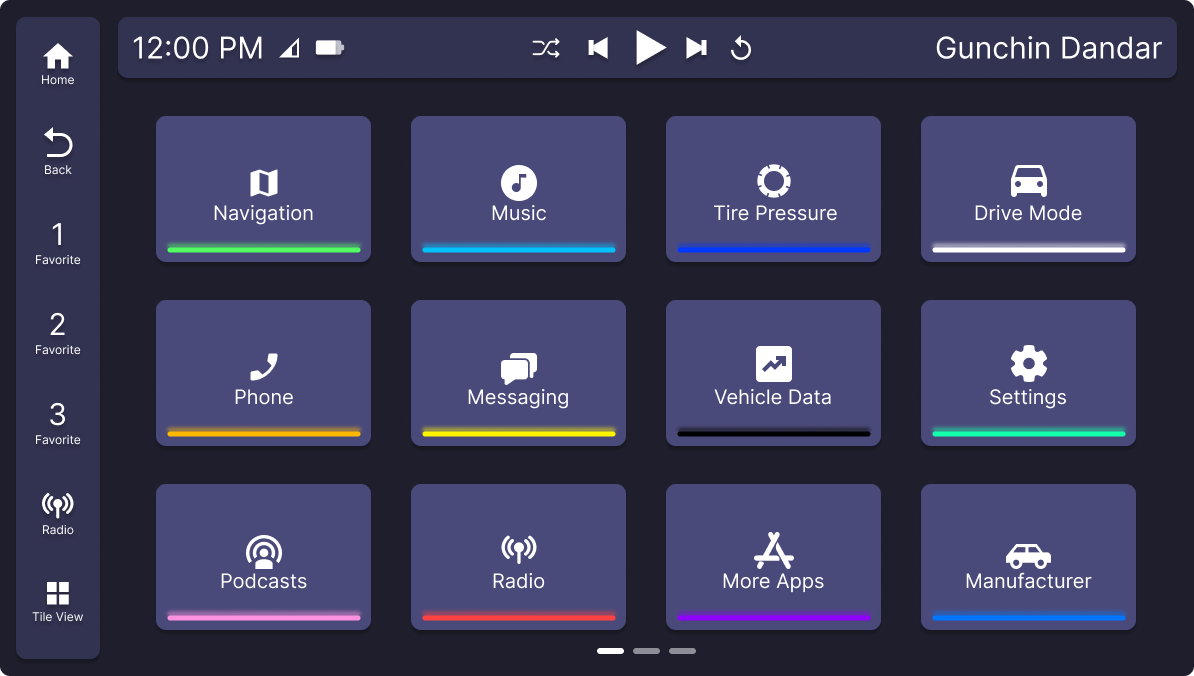Open Favorite 1 in sidebar
This screenshot has width=1194, height=676.
point(58,244)
